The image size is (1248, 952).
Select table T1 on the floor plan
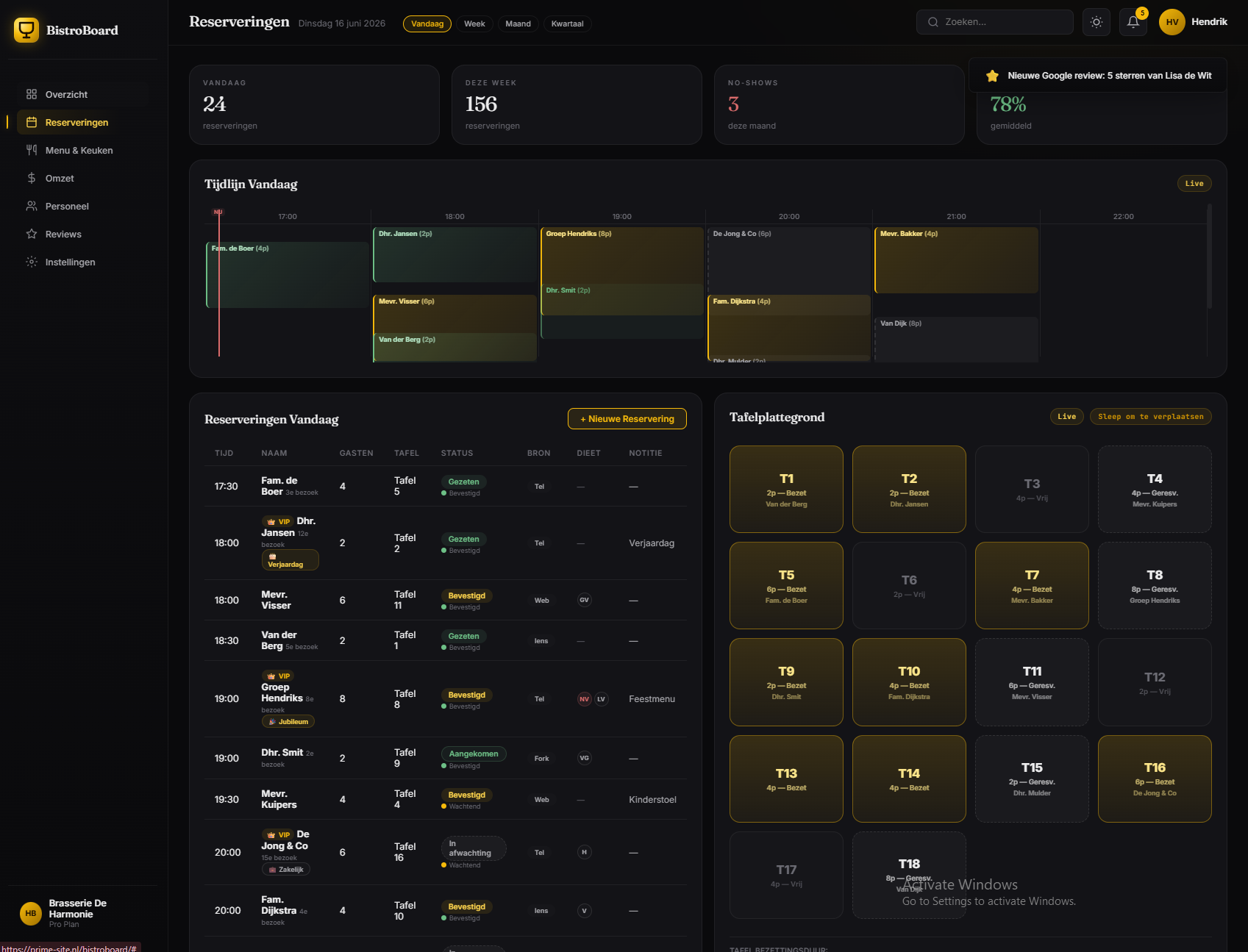click(786, 490)
